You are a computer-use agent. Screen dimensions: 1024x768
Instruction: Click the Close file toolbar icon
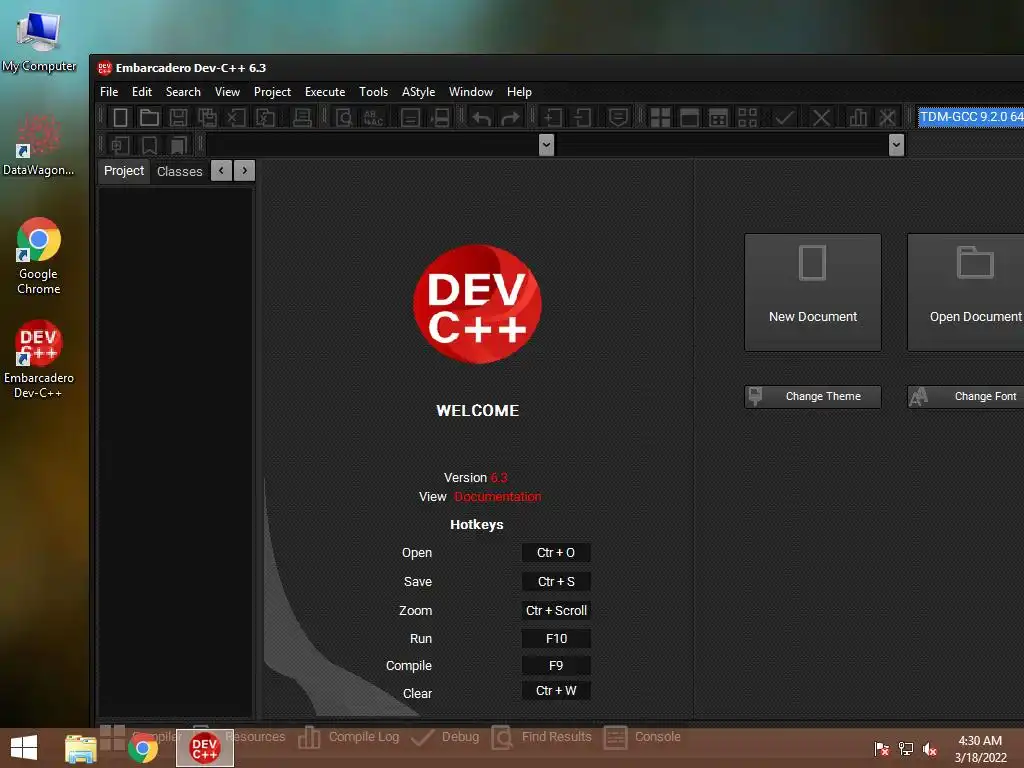[x=236, y=118]
